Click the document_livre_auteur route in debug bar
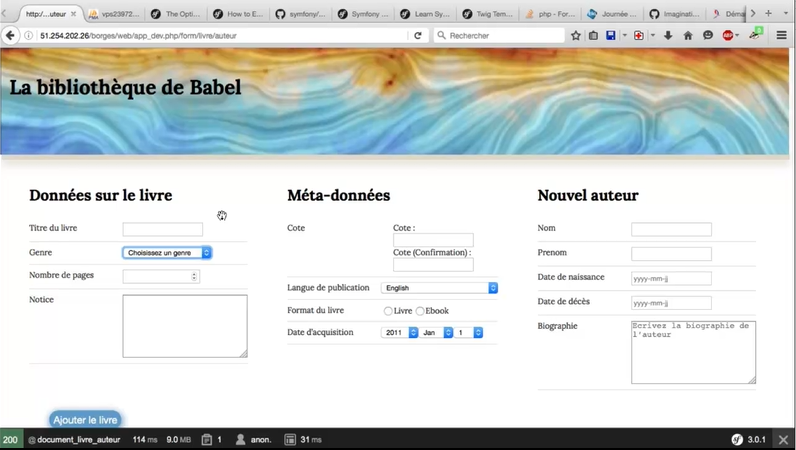Image resolution: width=796 pixels, height=450 pixels. [76, 439]
